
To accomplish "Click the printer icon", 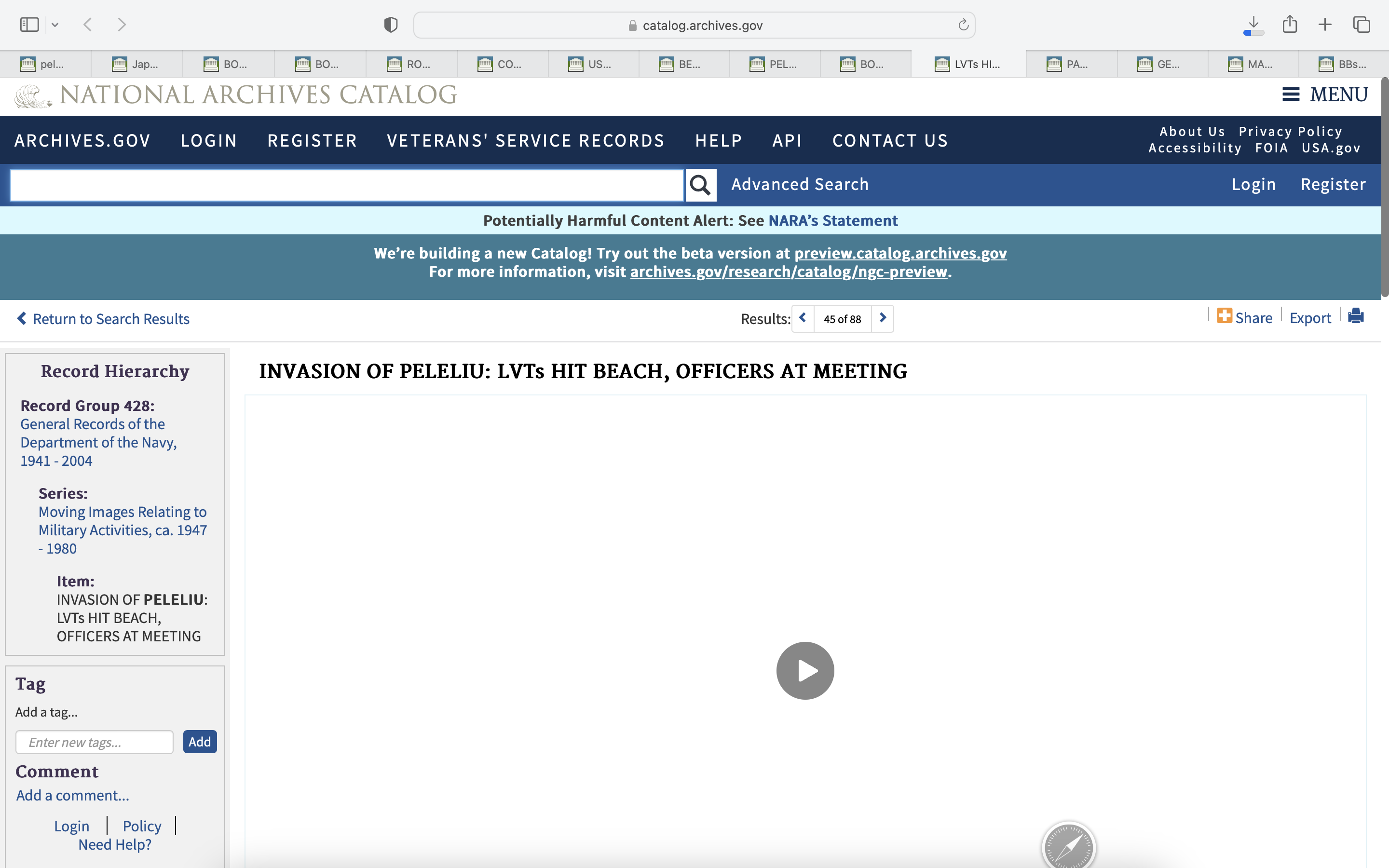I will point(1356,316).
